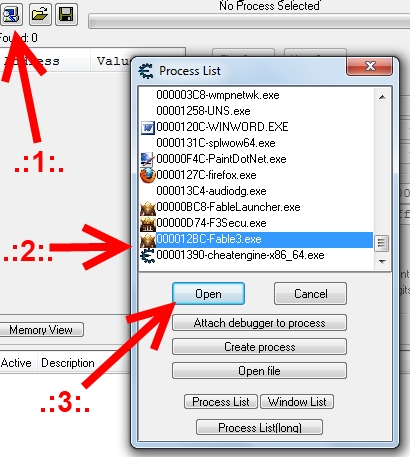The image size is (410, 457).
Task: Select the Fable3.exe process entry
Action: coord(256,239)
